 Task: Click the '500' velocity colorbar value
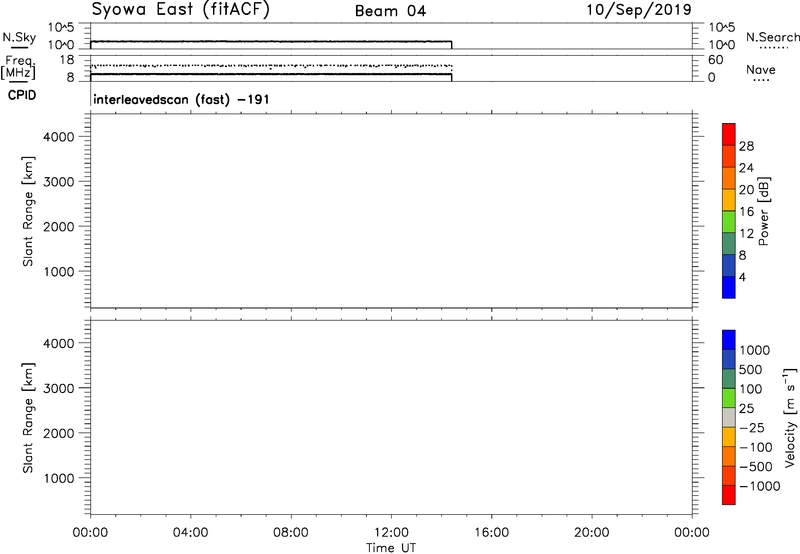pyautogui.click(x=750, y=370)
